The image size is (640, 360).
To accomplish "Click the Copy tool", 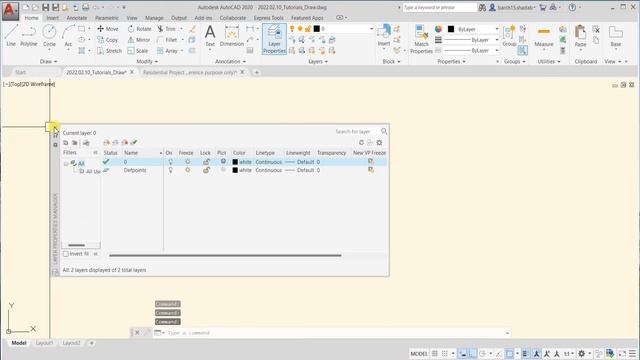I will tap(108, 40).
